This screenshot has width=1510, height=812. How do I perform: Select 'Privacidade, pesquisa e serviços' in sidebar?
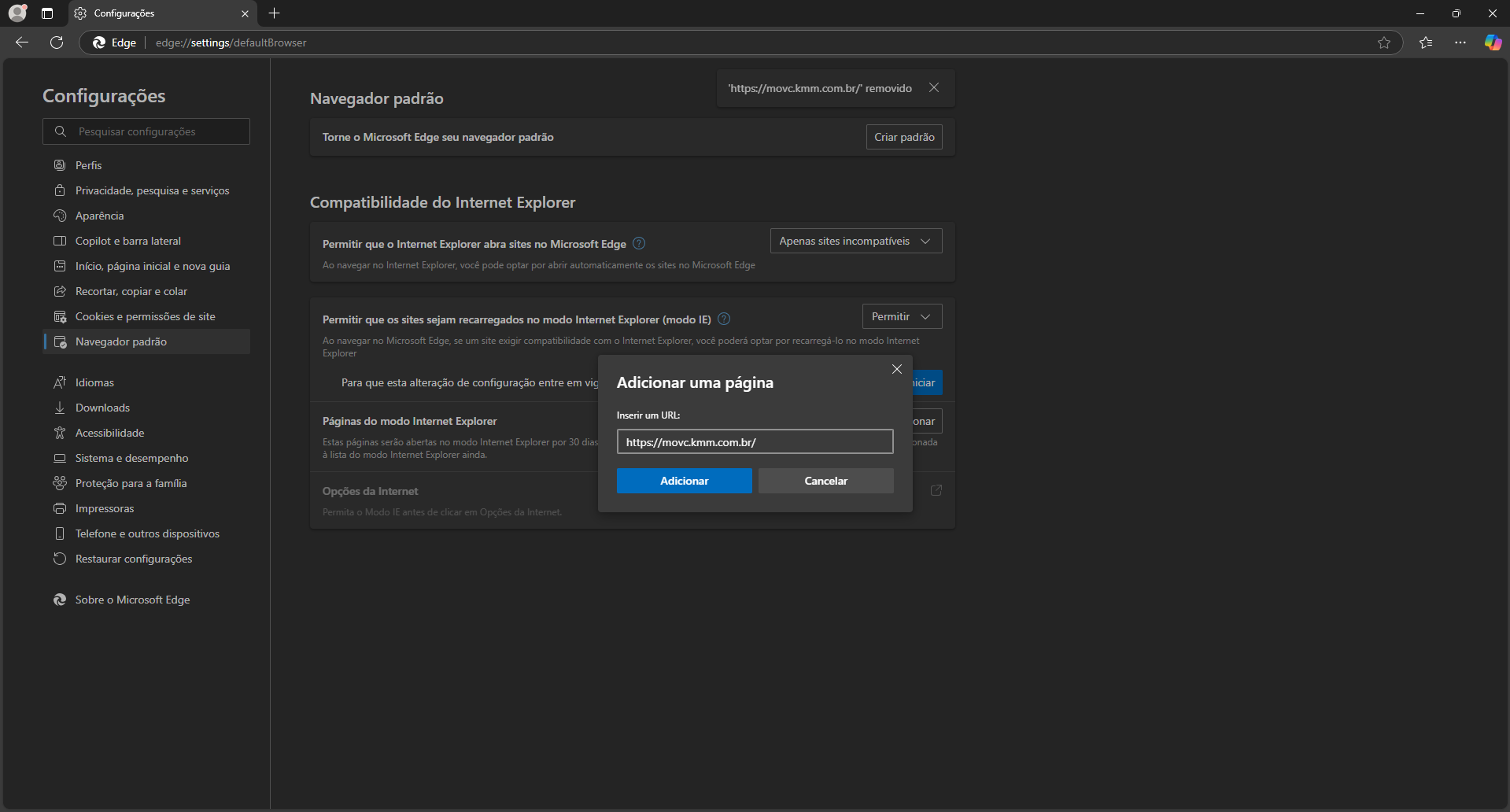coord(152,190)
